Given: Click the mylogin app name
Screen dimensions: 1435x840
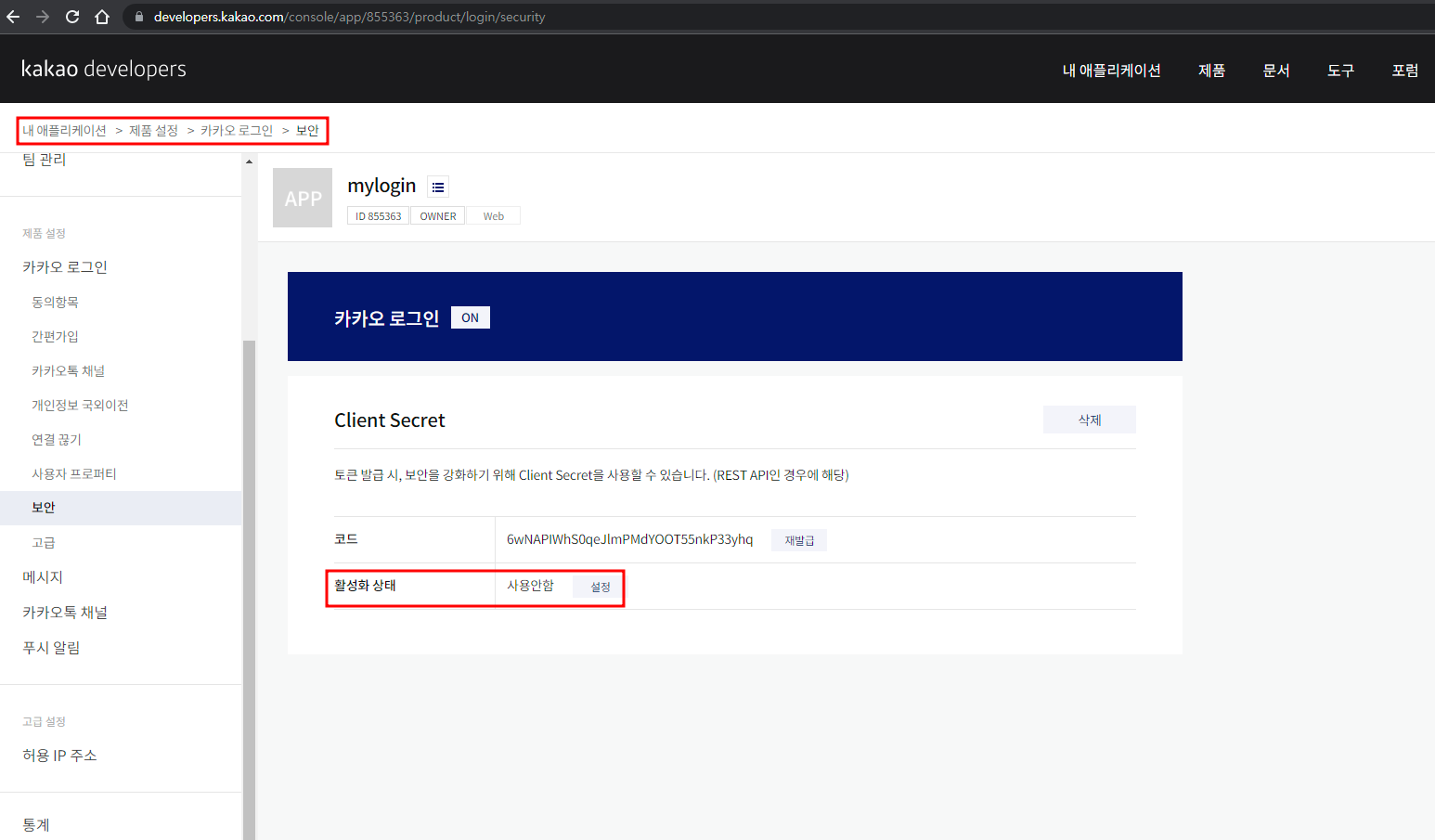Looking at the screenshot, I should 381,186.
